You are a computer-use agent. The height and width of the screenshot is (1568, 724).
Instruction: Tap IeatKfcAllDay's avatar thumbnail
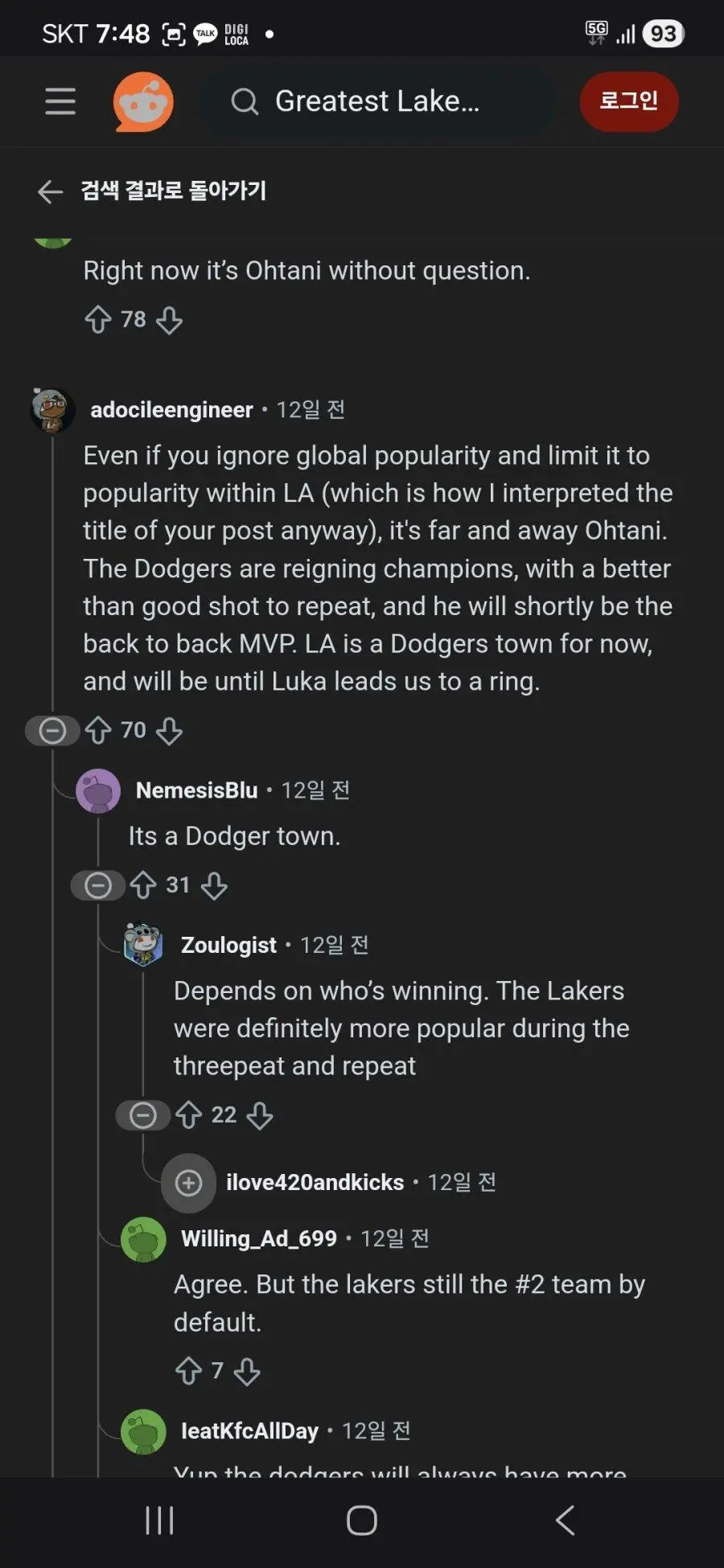[x=143, y=1431]
